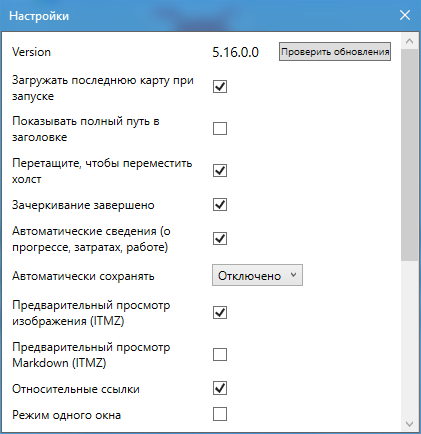The width and height of the screenshot is (421, 434).
Task: Uncheck Перетащите, чтобы переместить холст option
Action: pyautogui.click(x=220, y=170)
